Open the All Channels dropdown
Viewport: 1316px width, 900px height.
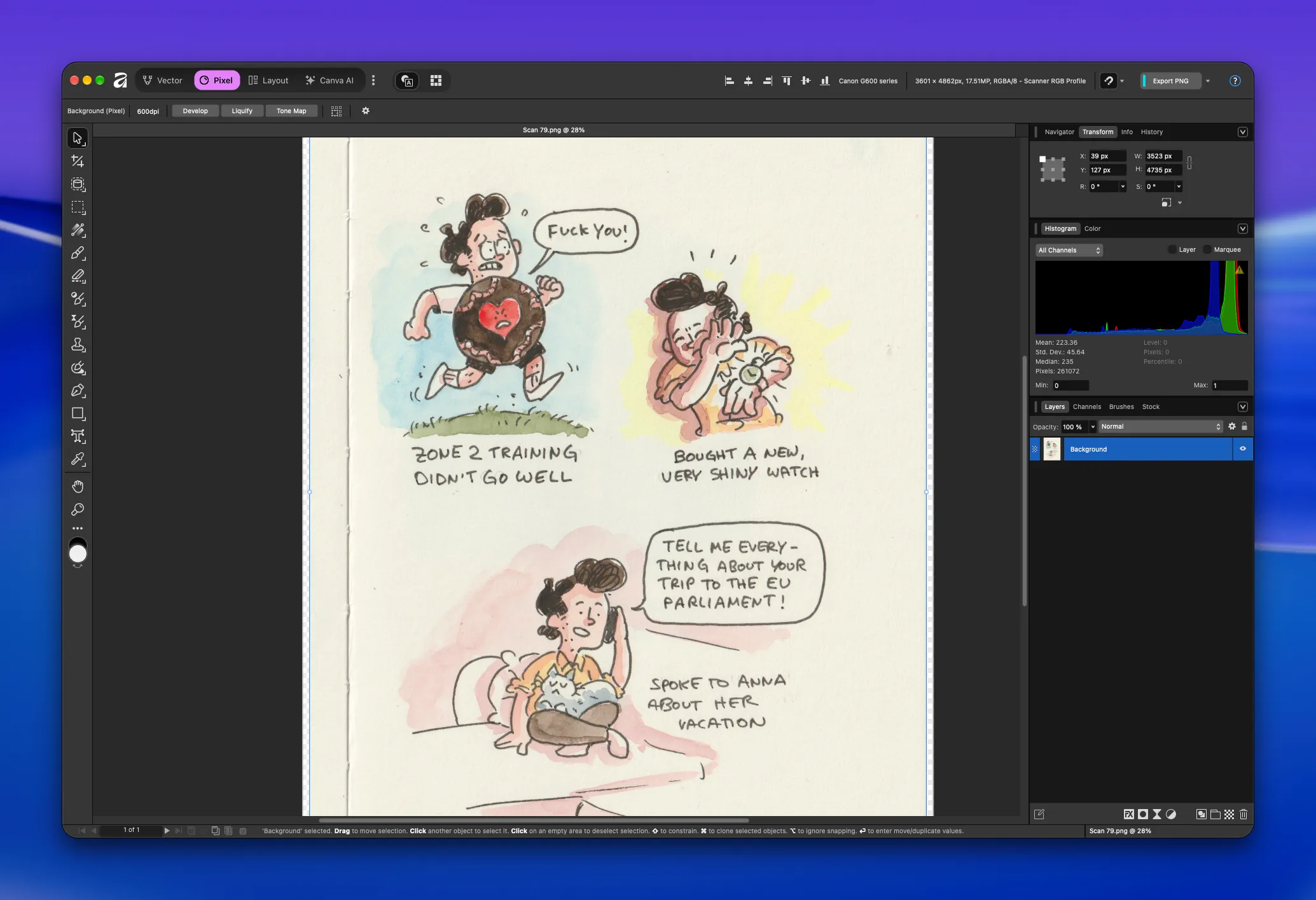[x=1069, y=250]
